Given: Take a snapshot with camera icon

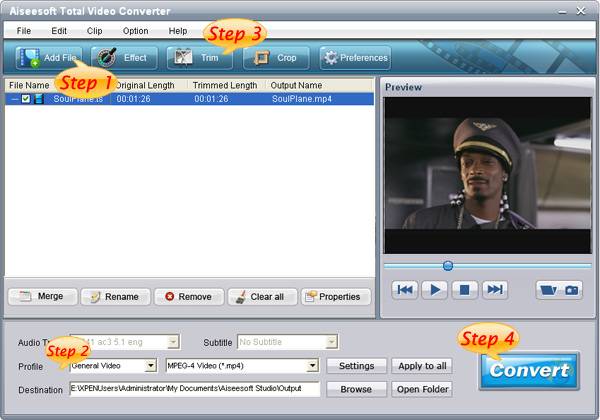Looking at the screenshot, I should (571, 290).
